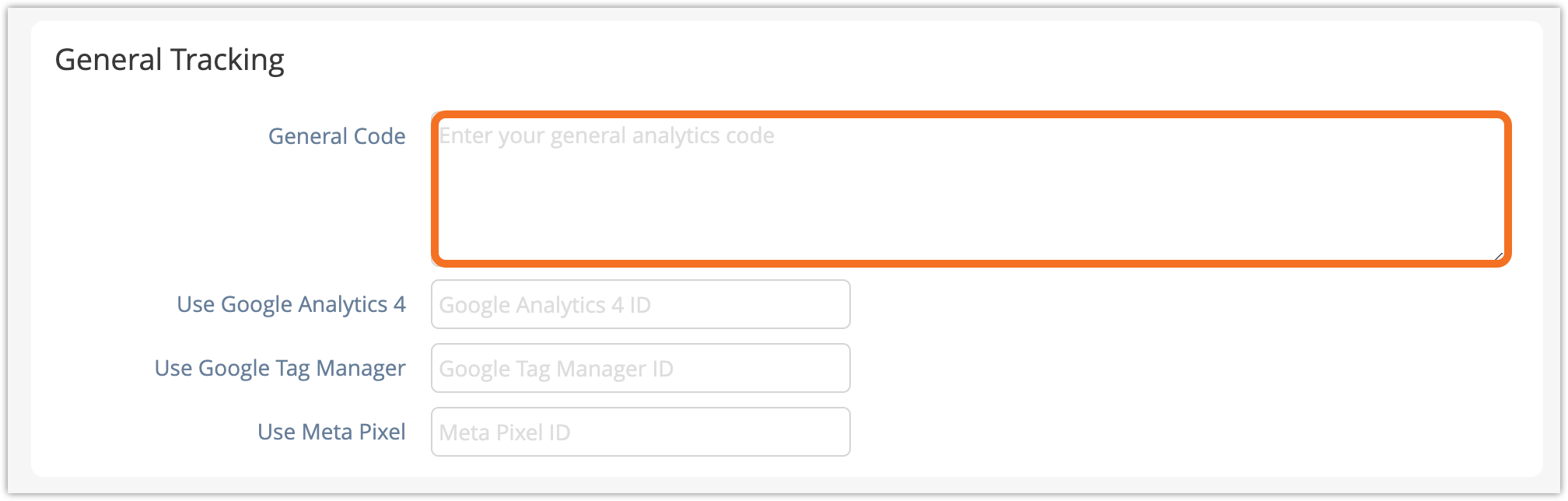Screen dimensions: 1568x501
Task: Click the "General Tracking" section heading
Action: 170,60
